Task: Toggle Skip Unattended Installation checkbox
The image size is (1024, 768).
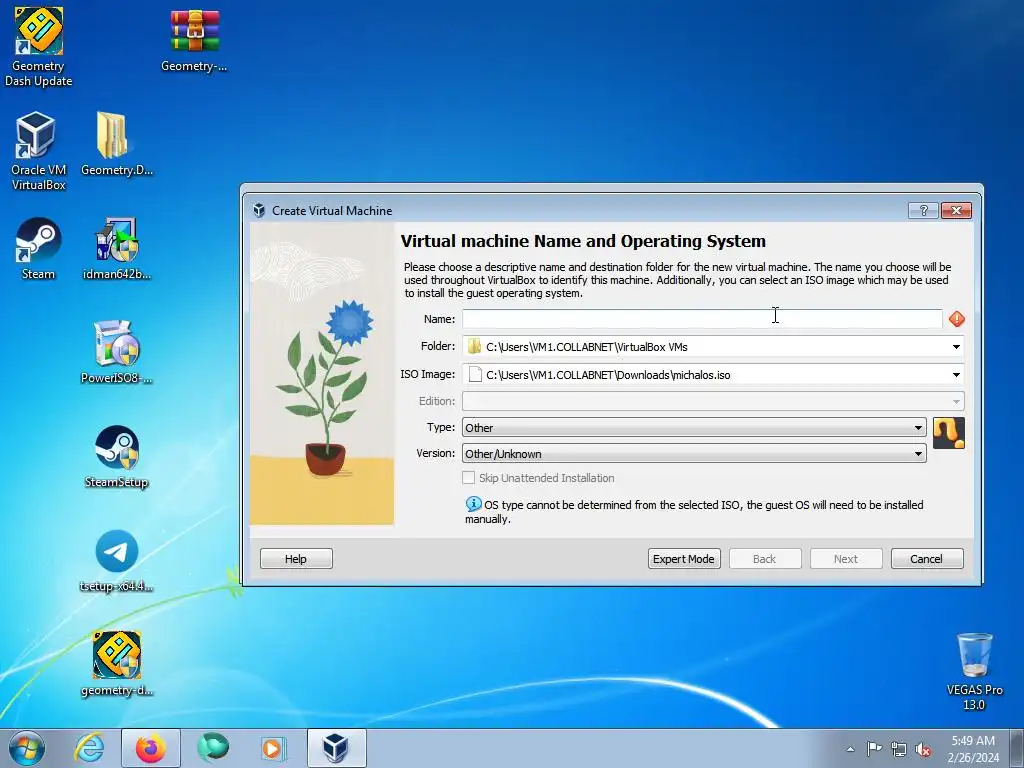Action: pos(468,477)
